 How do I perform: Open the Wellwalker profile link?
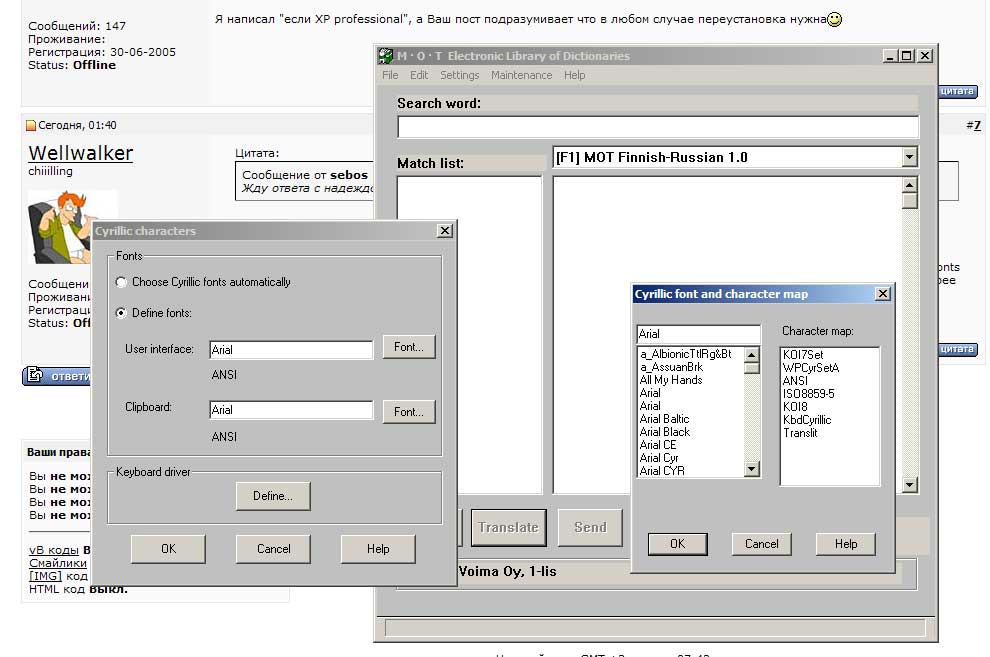point(81,153)
